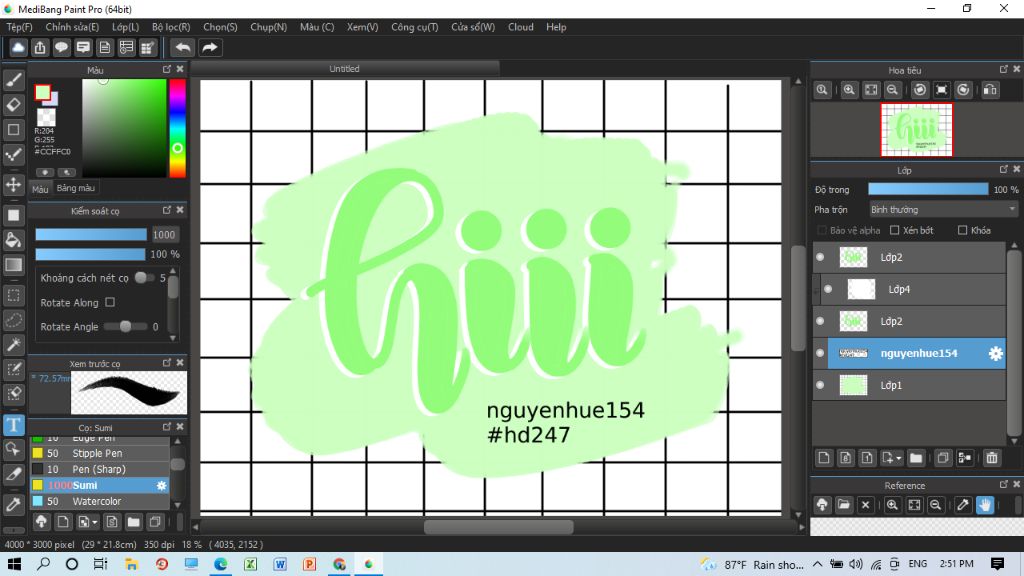
Task: Zoom in the Navigator view
Action: [848, 90]
